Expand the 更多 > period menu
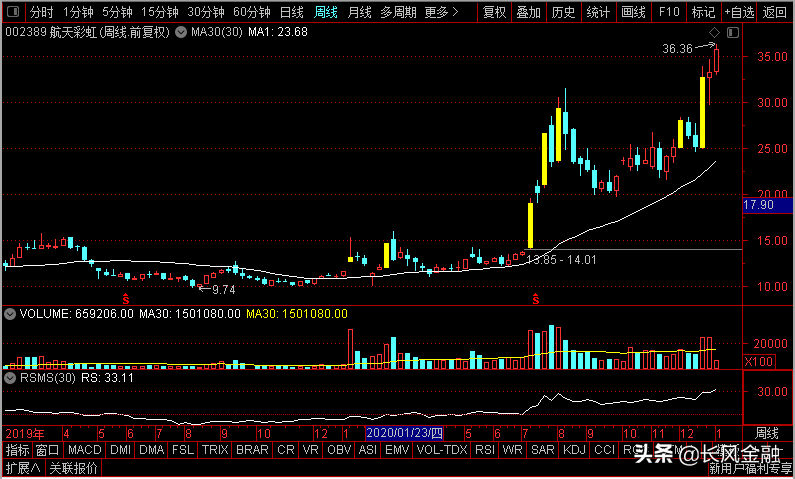The image size is (795, 479). [x=442, y=12]
